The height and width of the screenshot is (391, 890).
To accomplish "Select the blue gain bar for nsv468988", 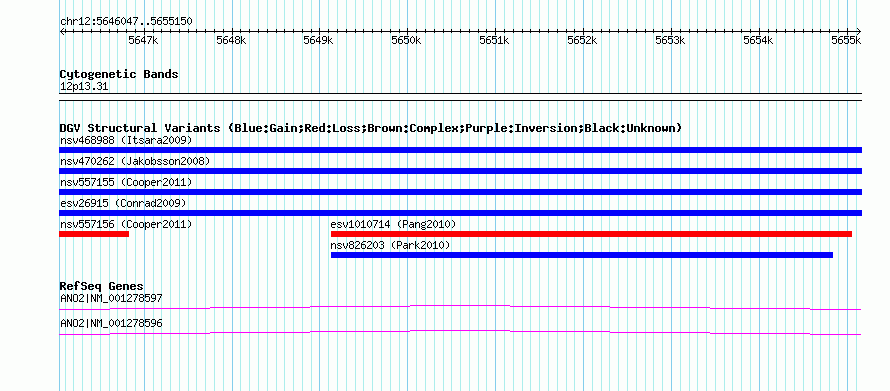I will (460, 150).
